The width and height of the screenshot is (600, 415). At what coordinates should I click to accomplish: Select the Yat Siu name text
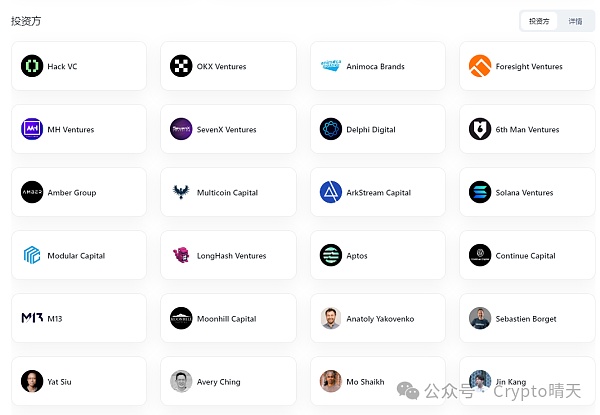tap(59, 382)
